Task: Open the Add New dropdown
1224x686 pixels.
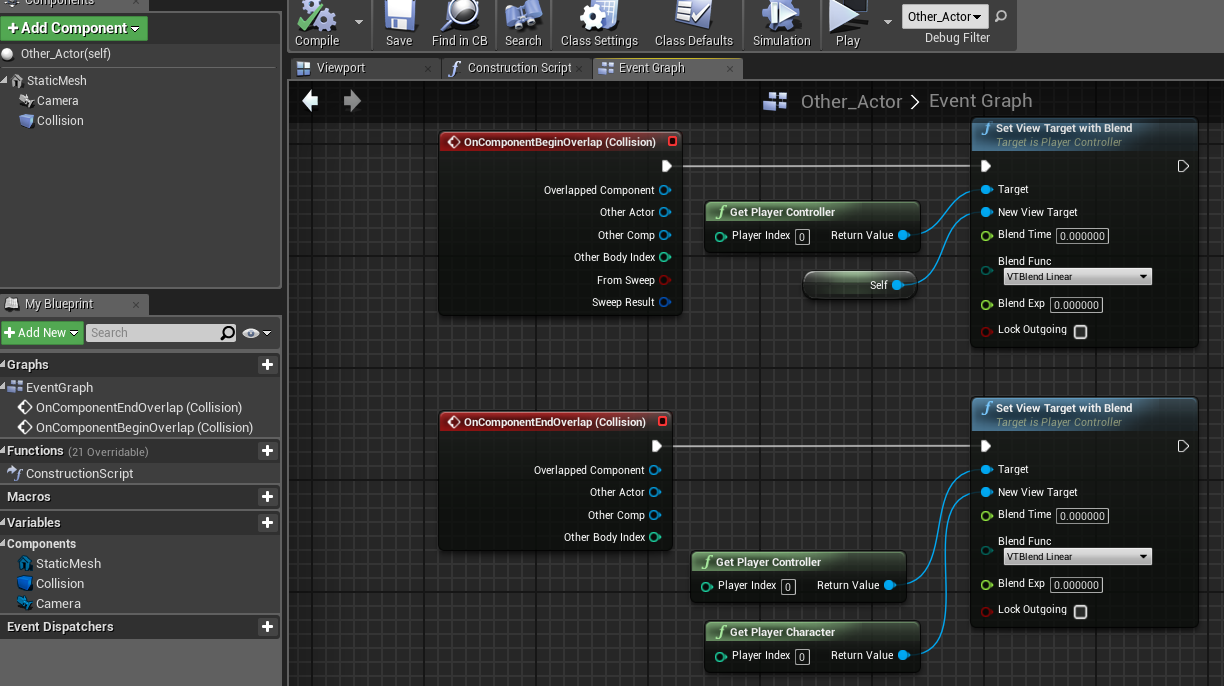Action: [42, 333]
